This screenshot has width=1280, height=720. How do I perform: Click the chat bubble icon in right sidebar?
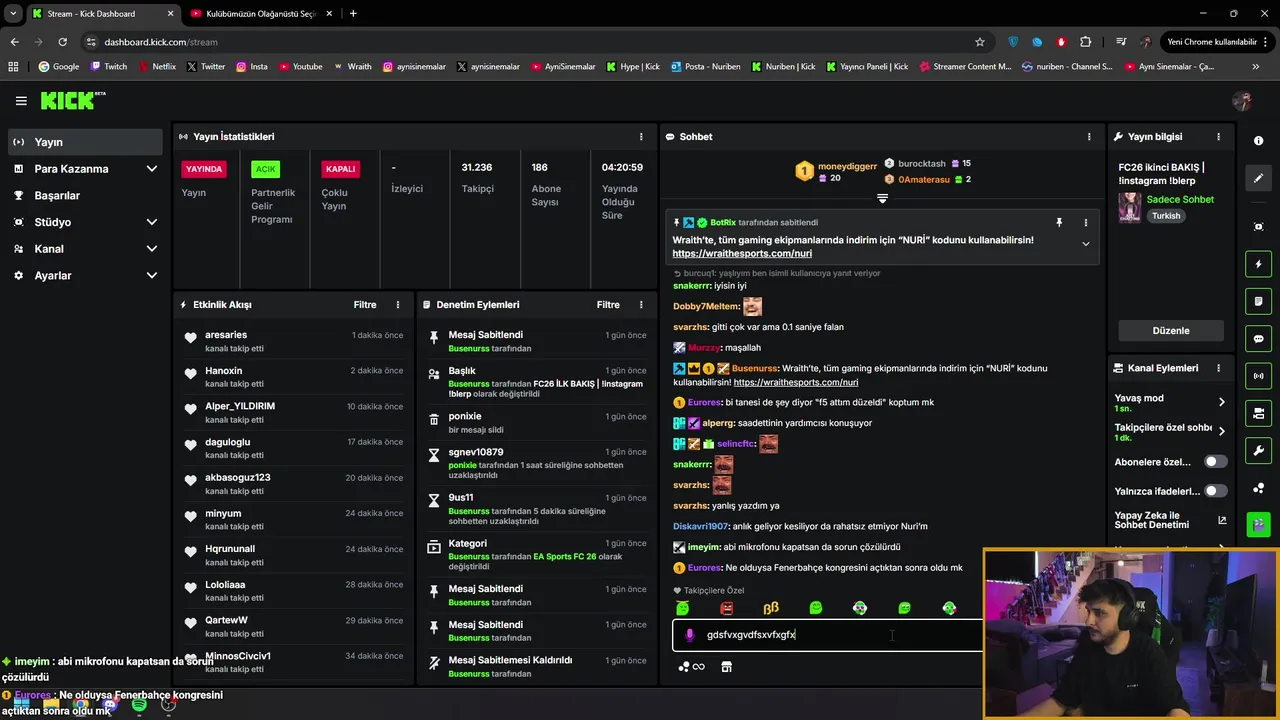click(x=1259, y=339)
